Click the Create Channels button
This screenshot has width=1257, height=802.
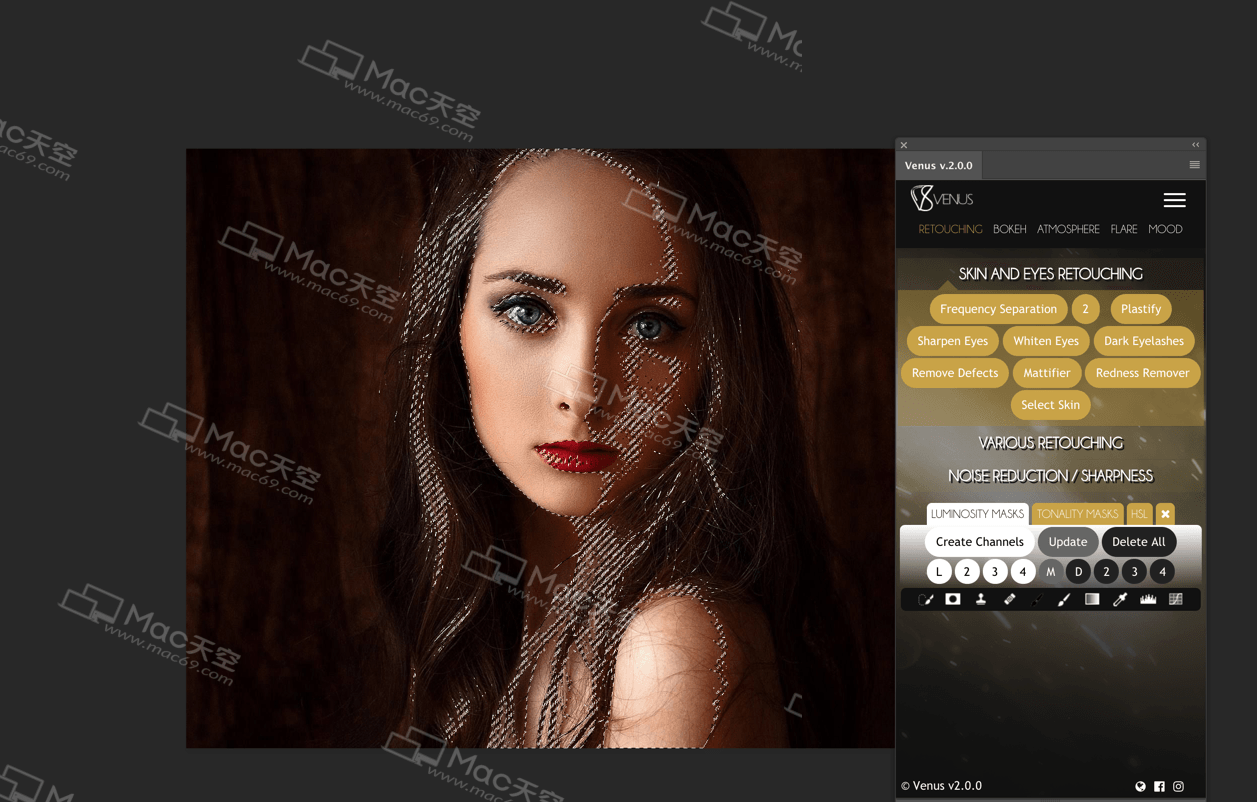point(979,541)
